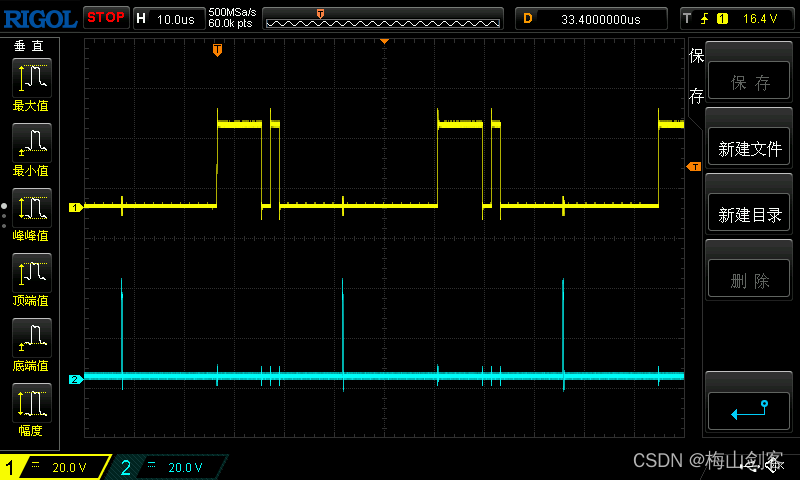The width and height of the screenshot is (800, 480).
Task: Click the menu page indicator dots on the left edge
Action: coord(4,216)
